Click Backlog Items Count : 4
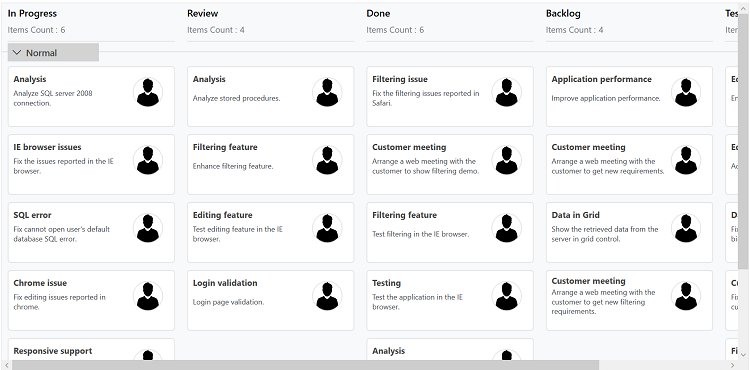This screenshot has width=750, height=370. point(574,30)
